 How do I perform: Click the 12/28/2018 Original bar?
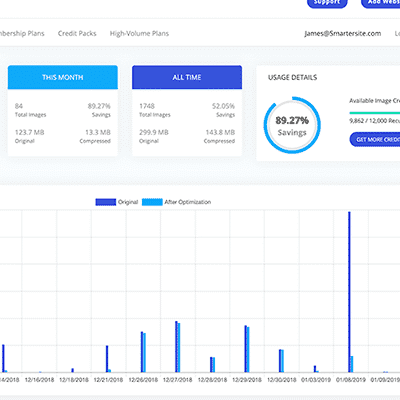click(211, 364)
